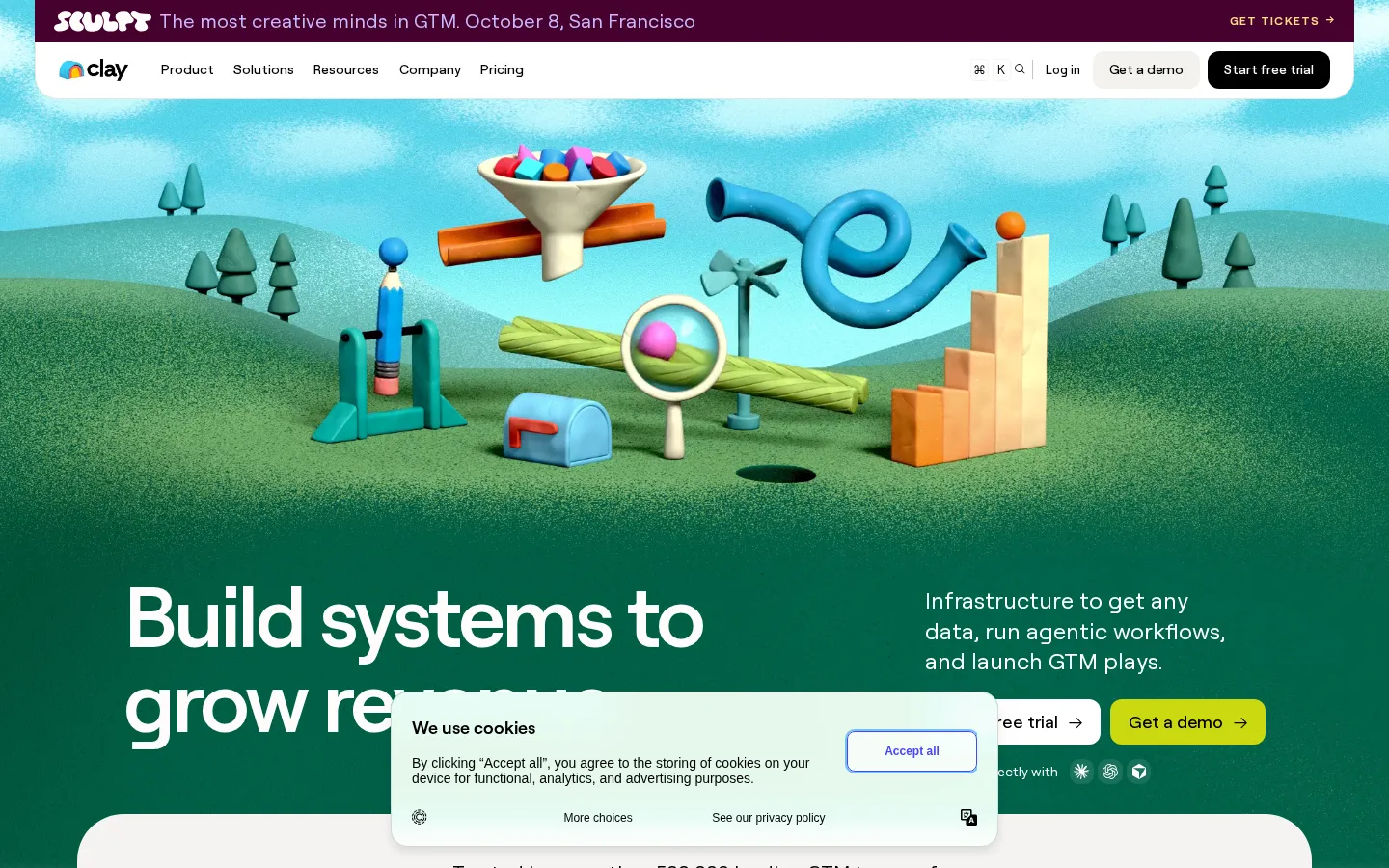This screenshot has height=868, width=1389.
Task: Go to the Pricing page
Action: point(502,69)
